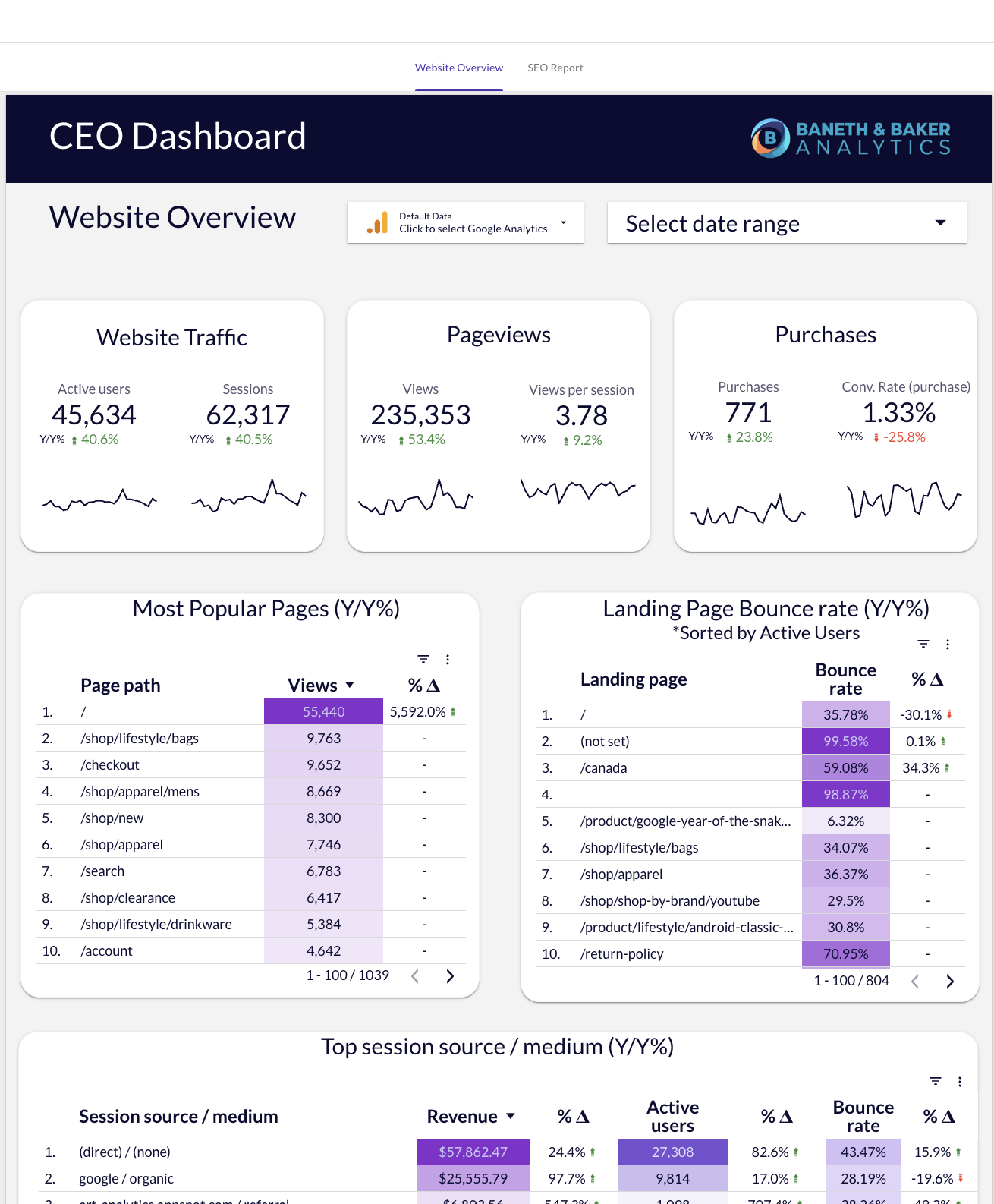
Task: Select the 1.33% Conv. Rate value
Action: 899,413
